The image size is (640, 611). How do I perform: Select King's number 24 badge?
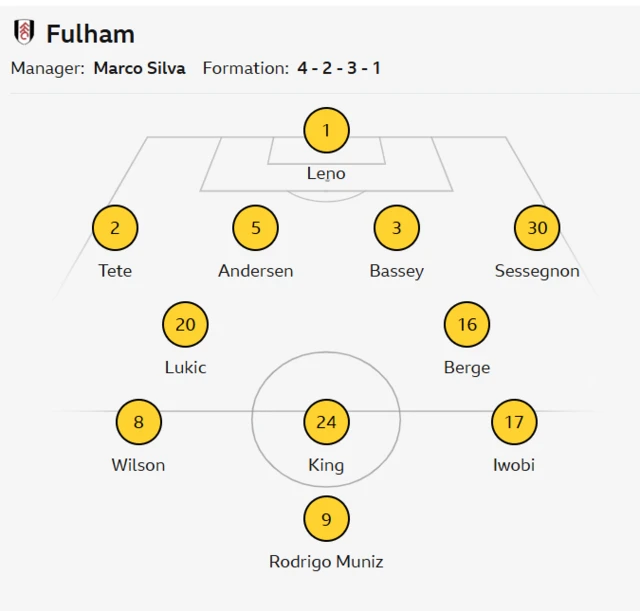326,422
